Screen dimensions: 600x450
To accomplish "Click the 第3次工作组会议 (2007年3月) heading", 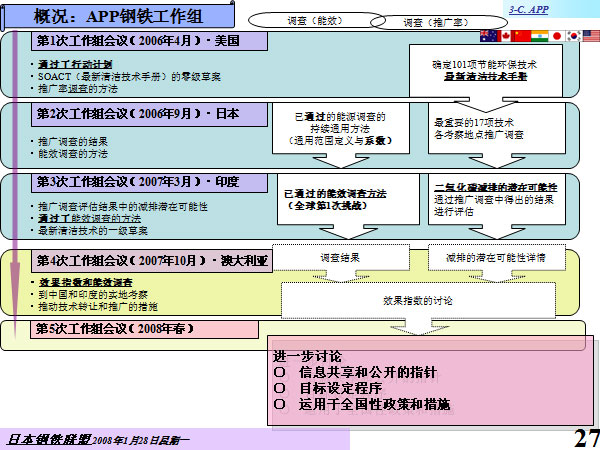I will [137, 182].
